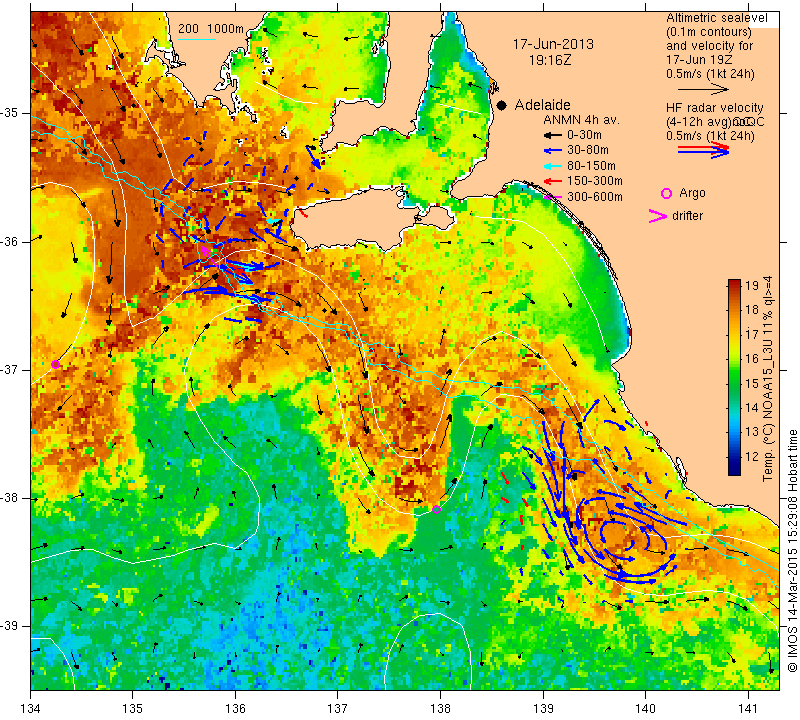Viewport: 800px width, 720px height.
Task: Click the black Adelaide city dot marker
Action: coord(502,105)
